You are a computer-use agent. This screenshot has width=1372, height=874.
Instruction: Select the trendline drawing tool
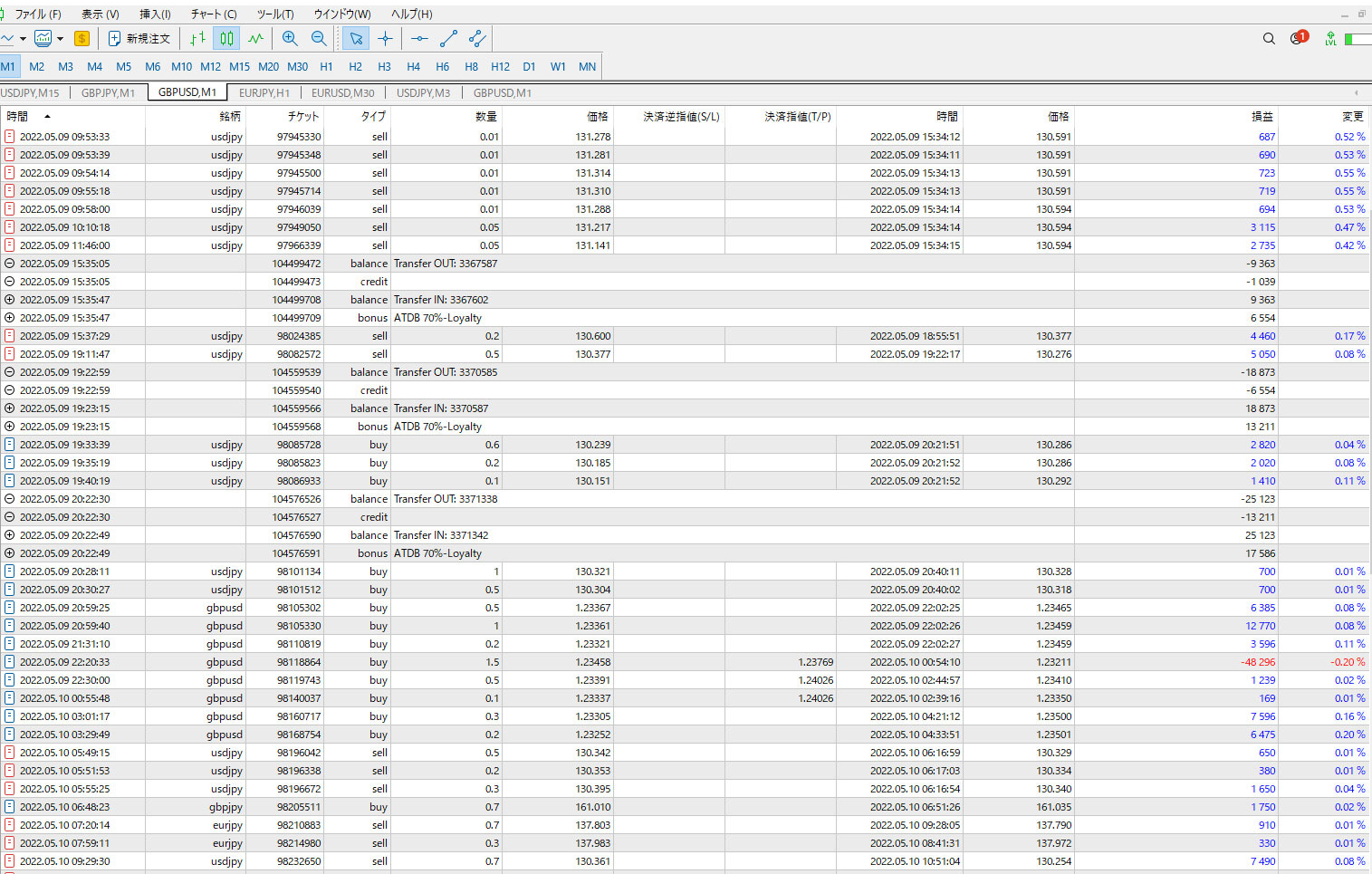pyautogui.click(x=448, y=38)
